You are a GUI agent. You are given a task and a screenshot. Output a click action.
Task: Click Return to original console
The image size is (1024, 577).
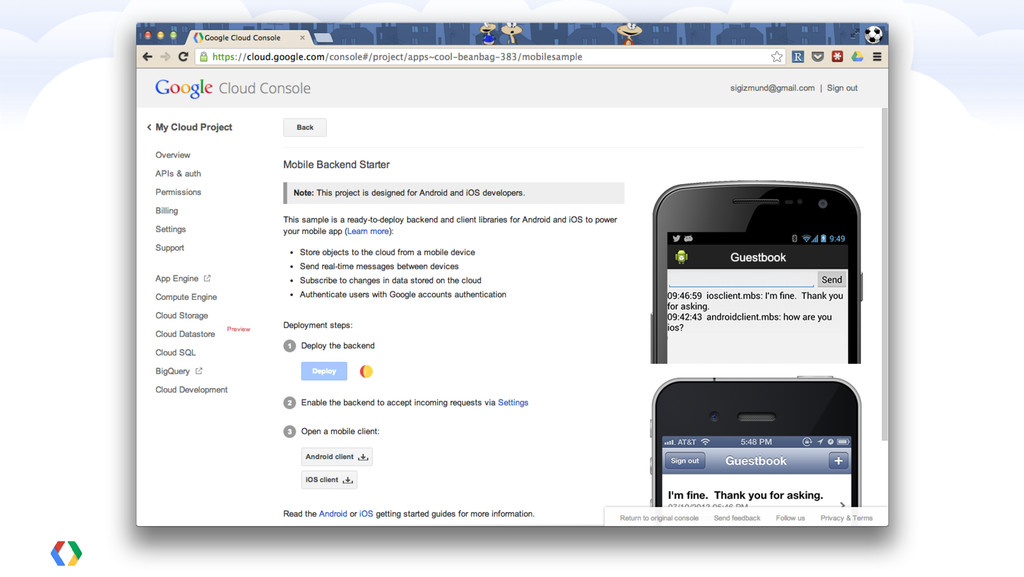click(x=659, y=518)
